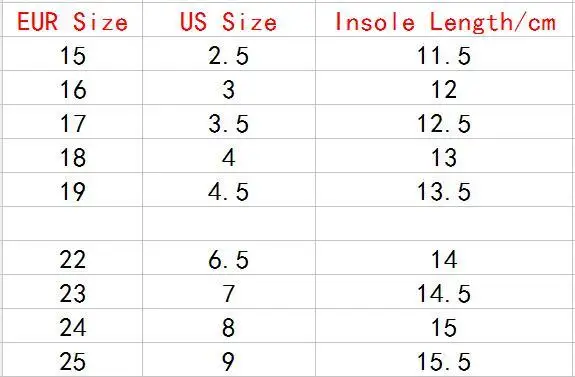Click the EUR size 24 cell
The height and width of the screenshot is (377, 575).
click(x=73, y=326)
